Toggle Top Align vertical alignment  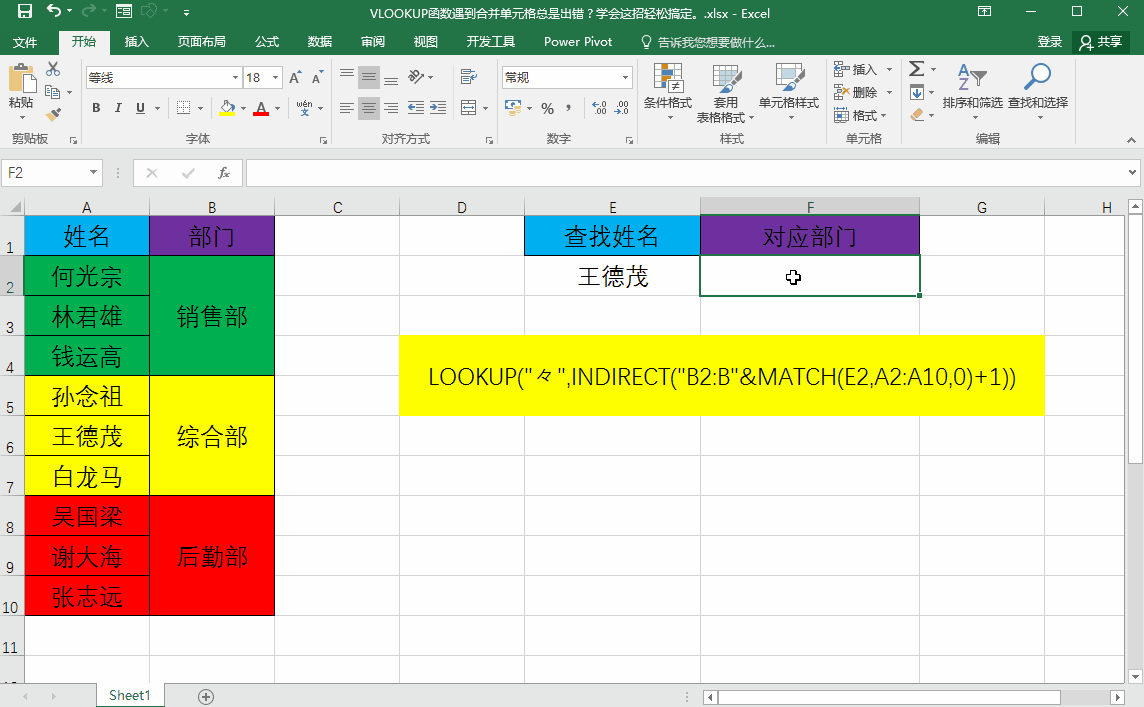[x=347, y=76]
